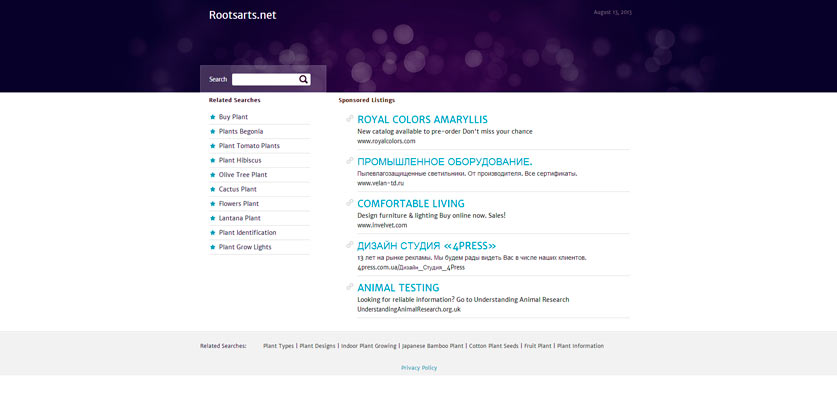
Task: Open the Royal Colors Amaryllis listing
Action: pos(422,120)
